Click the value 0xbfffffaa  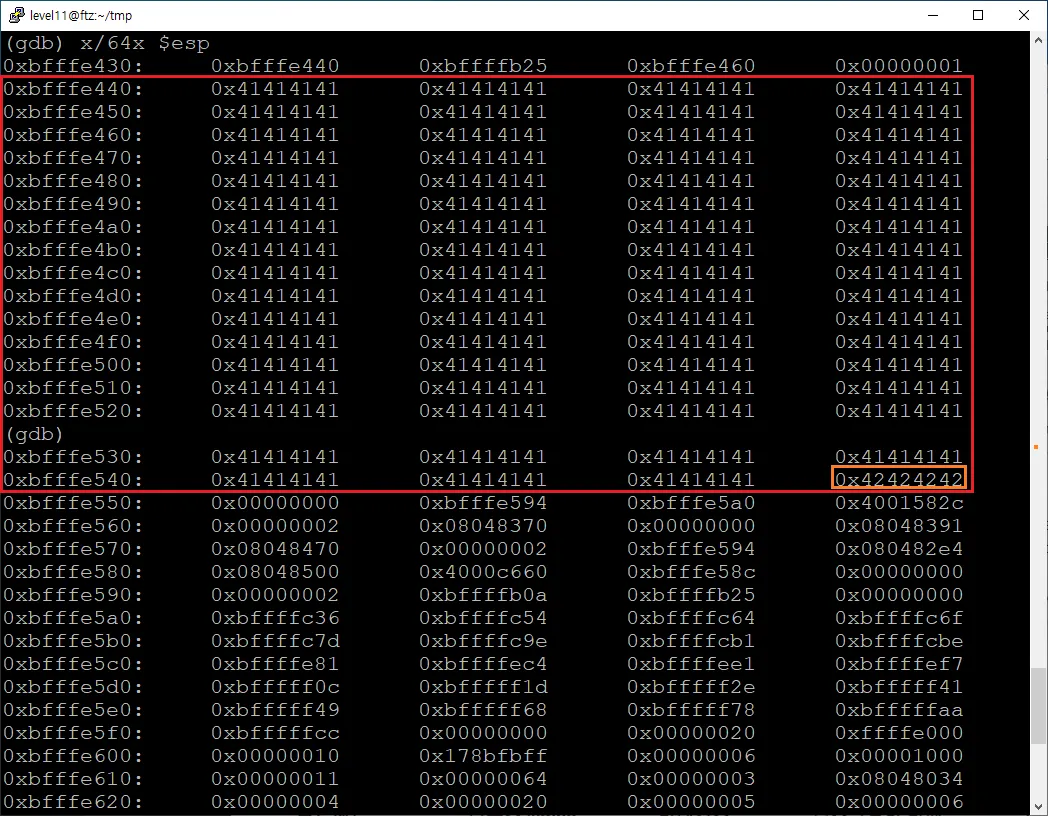tap(899, 710)
